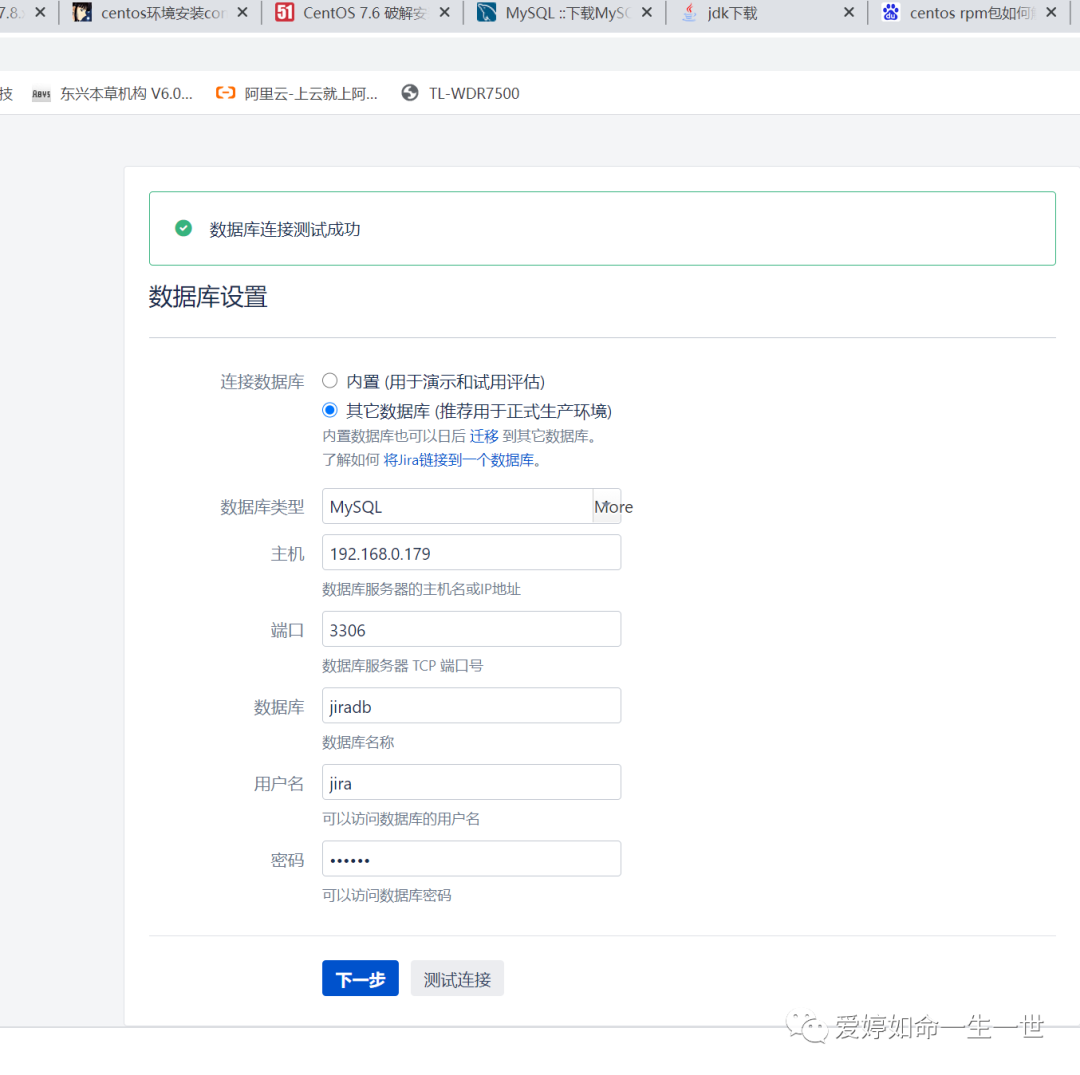Screen dimensions: 1080x1075
Task: Open the 迁移 link
Action: (x=484, y=436)
